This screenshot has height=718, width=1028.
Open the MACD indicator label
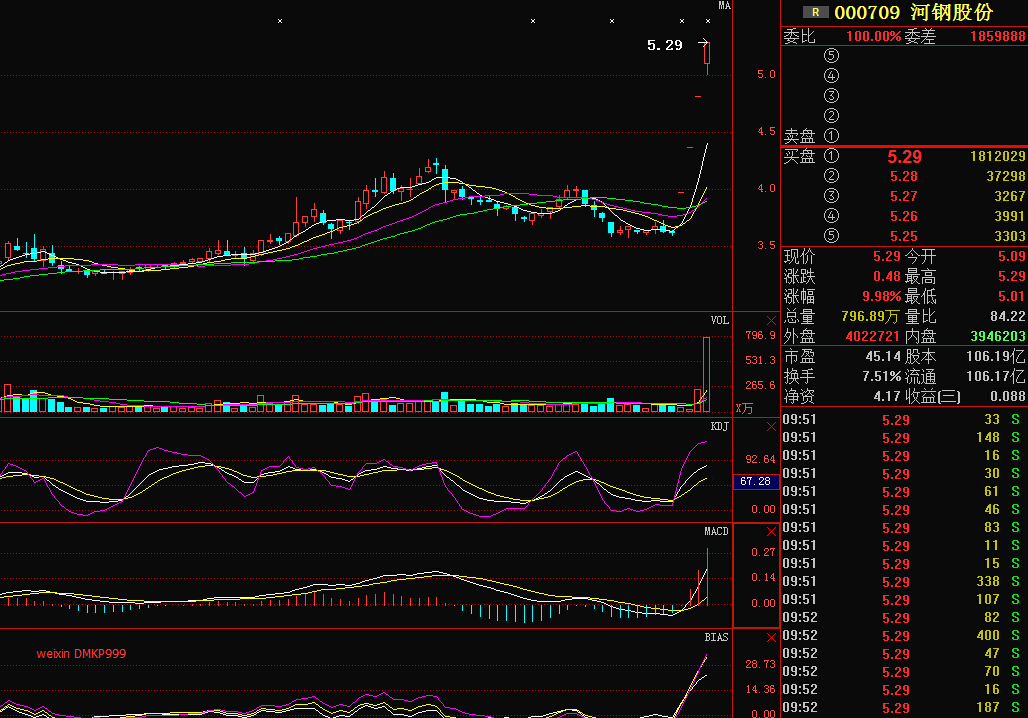point(716,531)
